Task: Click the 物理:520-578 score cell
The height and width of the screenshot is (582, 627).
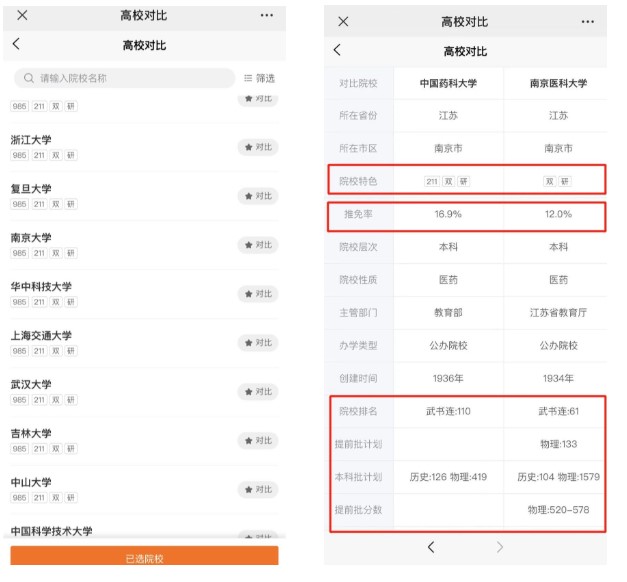Action: [558, 510]
